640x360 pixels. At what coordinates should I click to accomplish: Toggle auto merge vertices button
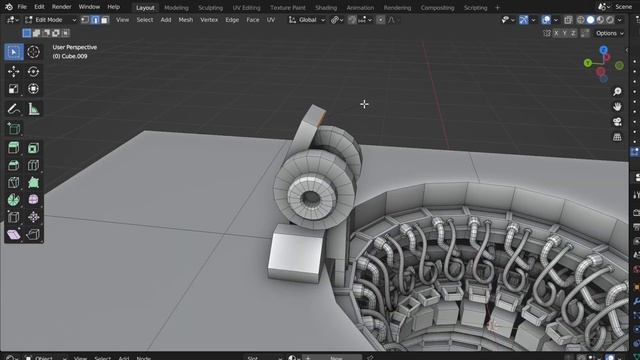pos(585,33)
